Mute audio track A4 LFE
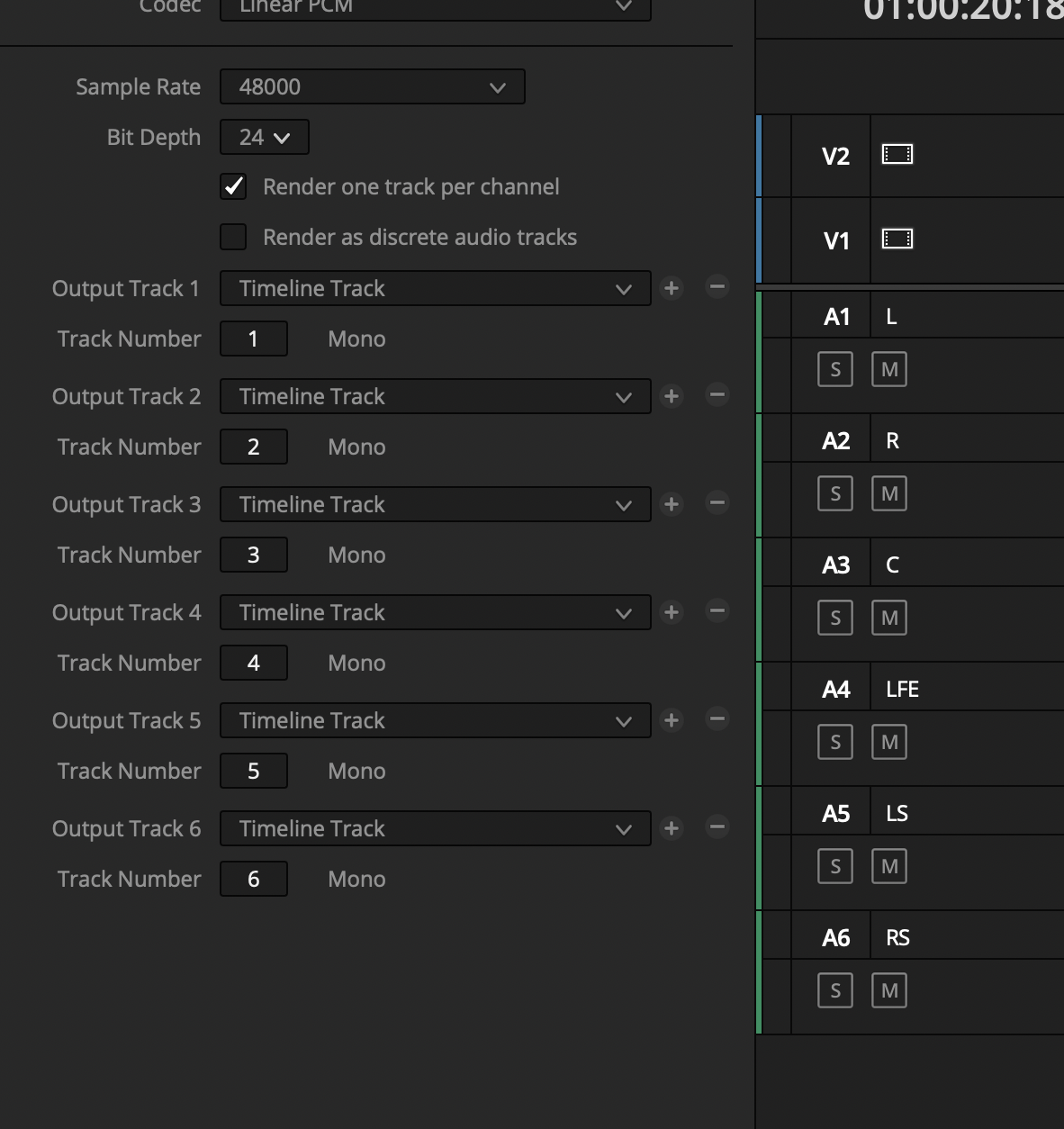This screenshot has height=1129, width=1064. coord(889,742)
